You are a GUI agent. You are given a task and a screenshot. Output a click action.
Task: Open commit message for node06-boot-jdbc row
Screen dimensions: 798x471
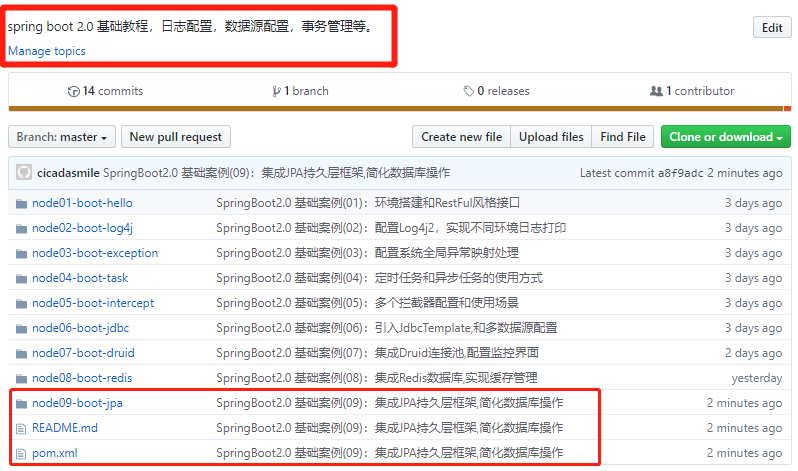[x=387, y=328]
